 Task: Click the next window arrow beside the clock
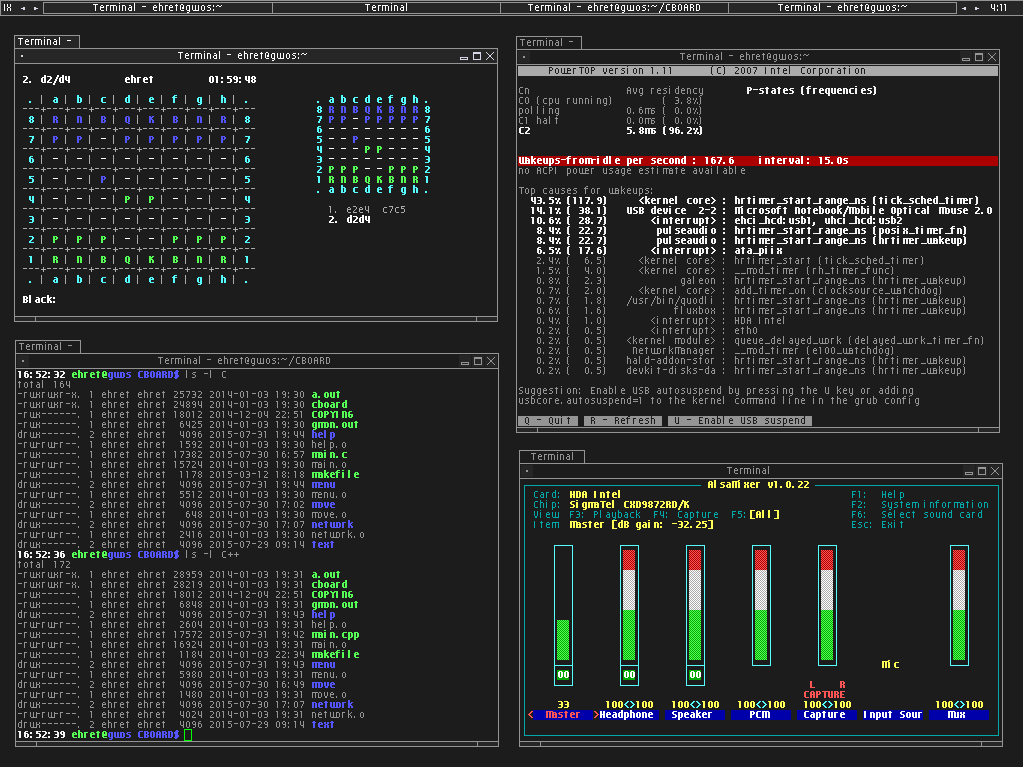[x=978, y=8]
